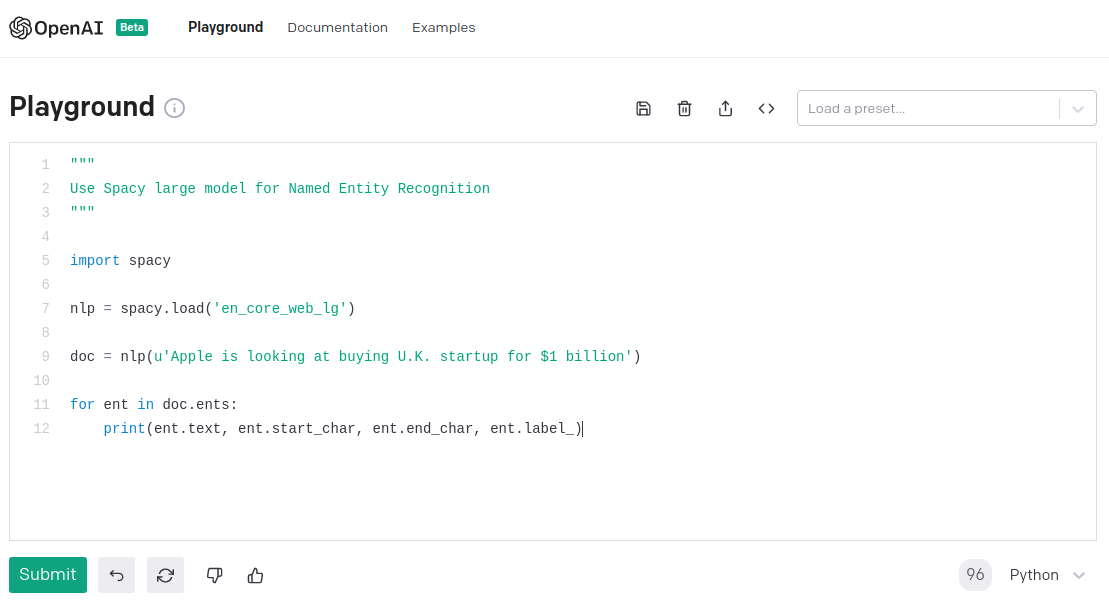
Task: Give thumbs up feedback
Action: (255, 575)
